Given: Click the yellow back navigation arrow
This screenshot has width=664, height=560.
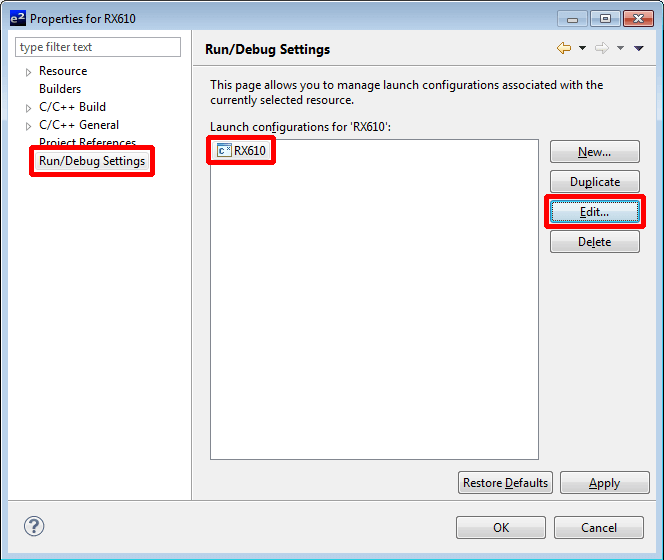Looking at the screenshot, I should click(x=564, y=48).
